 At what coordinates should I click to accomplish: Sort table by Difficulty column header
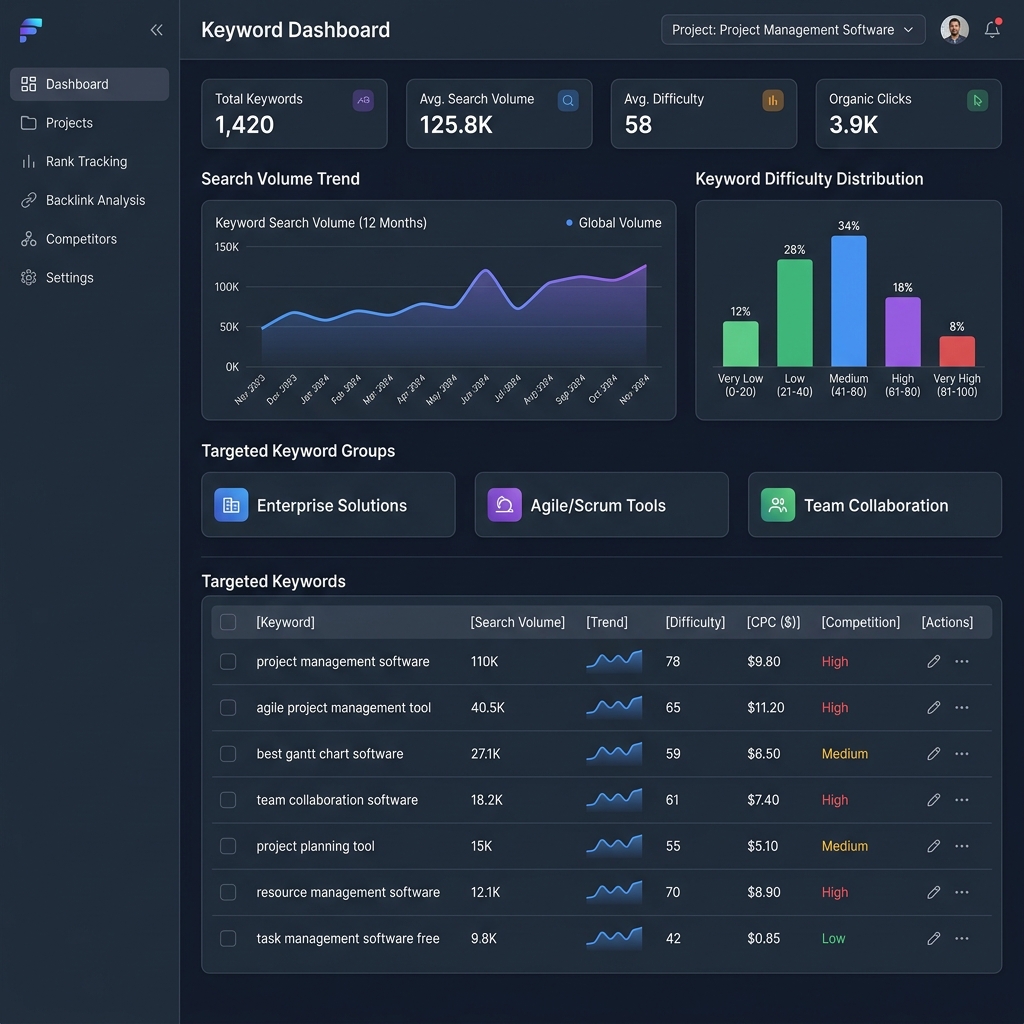point(695,622)
